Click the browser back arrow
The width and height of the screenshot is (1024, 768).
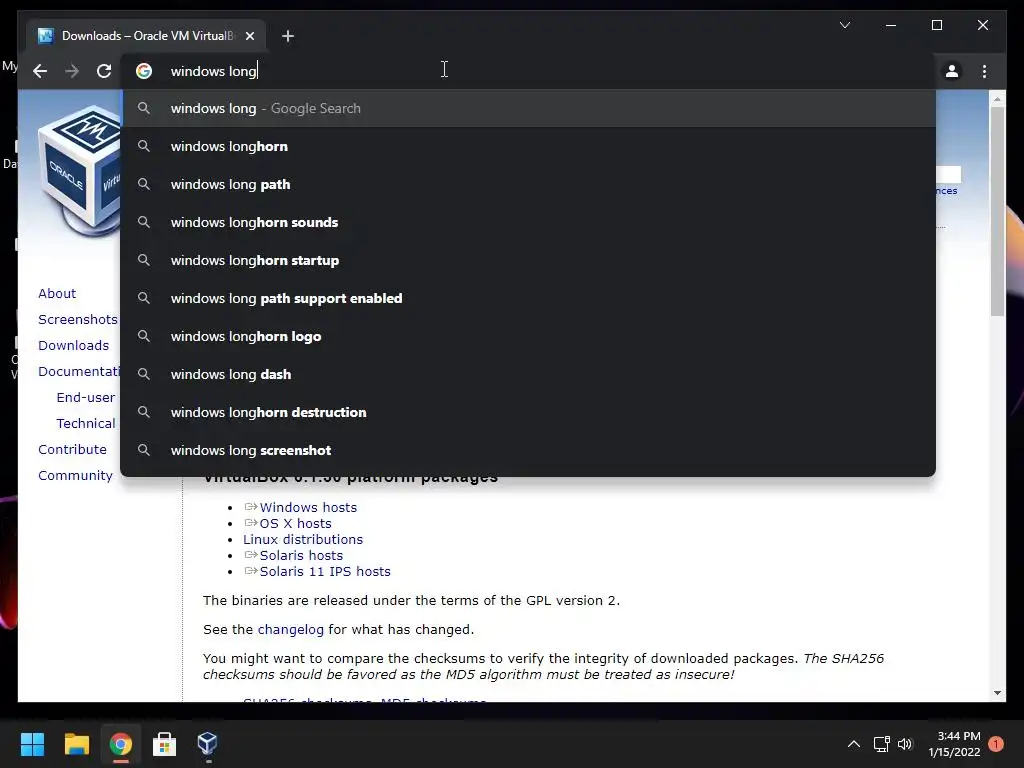click(40, 71)
